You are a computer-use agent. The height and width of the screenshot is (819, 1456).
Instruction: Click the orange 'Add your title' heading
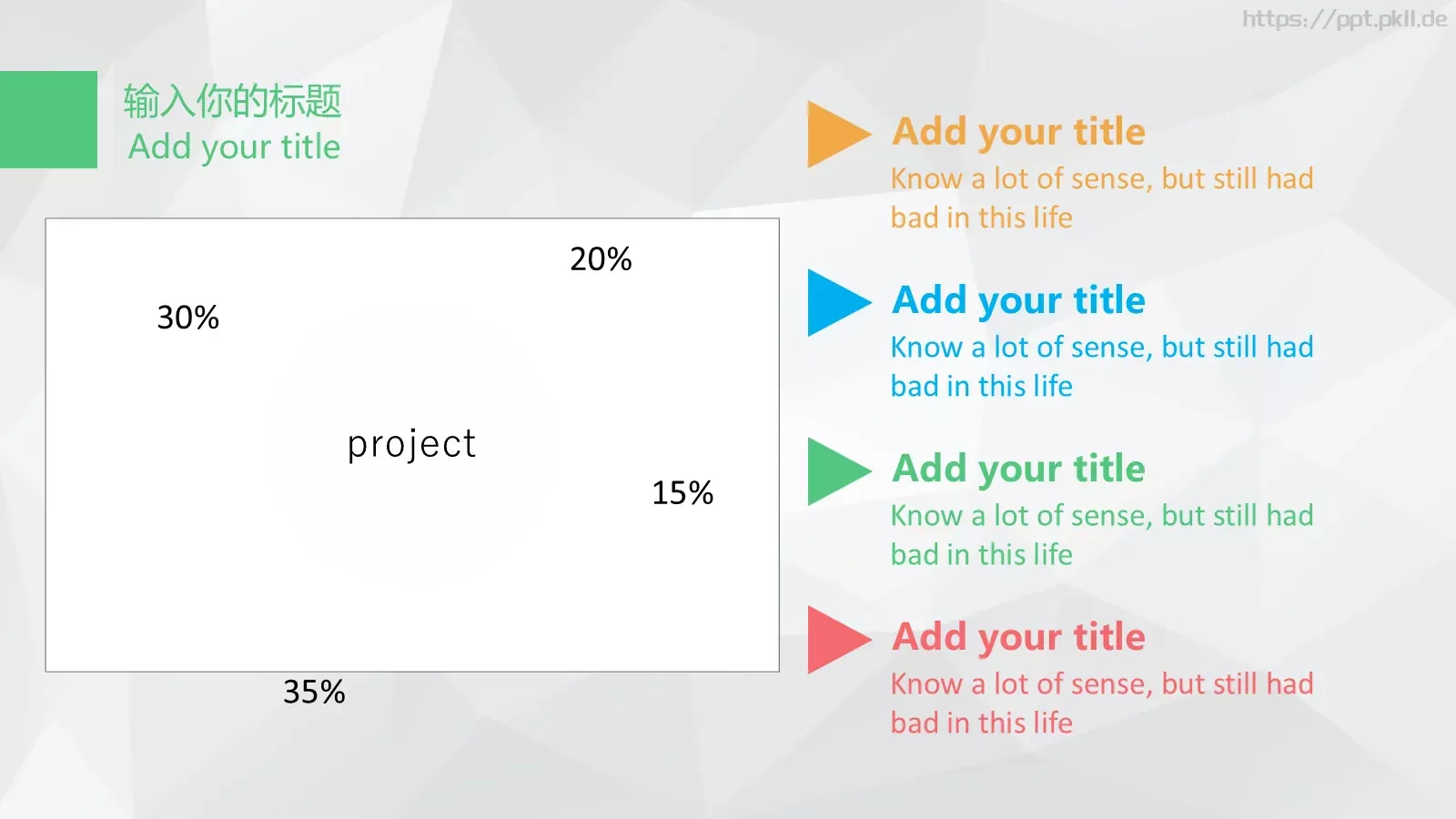[1018, 132]
